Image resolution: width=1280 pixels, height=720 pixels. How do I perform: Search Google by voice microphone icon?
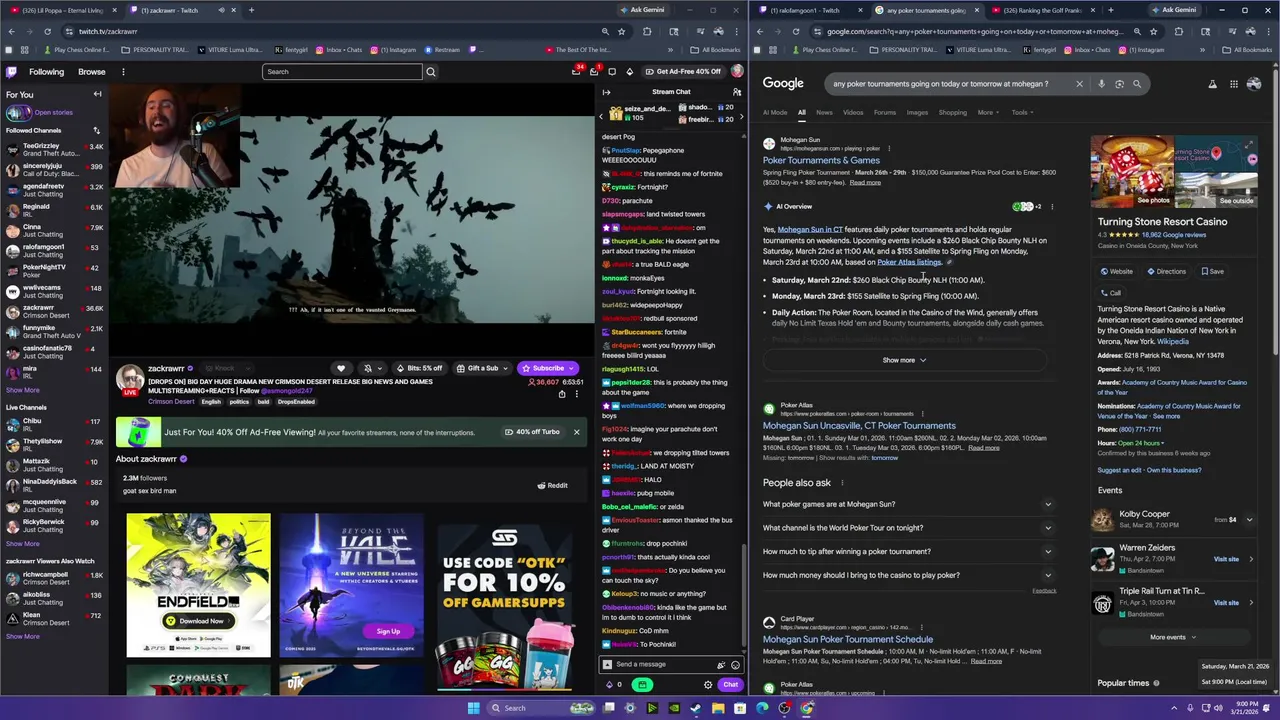point(1101,84)
